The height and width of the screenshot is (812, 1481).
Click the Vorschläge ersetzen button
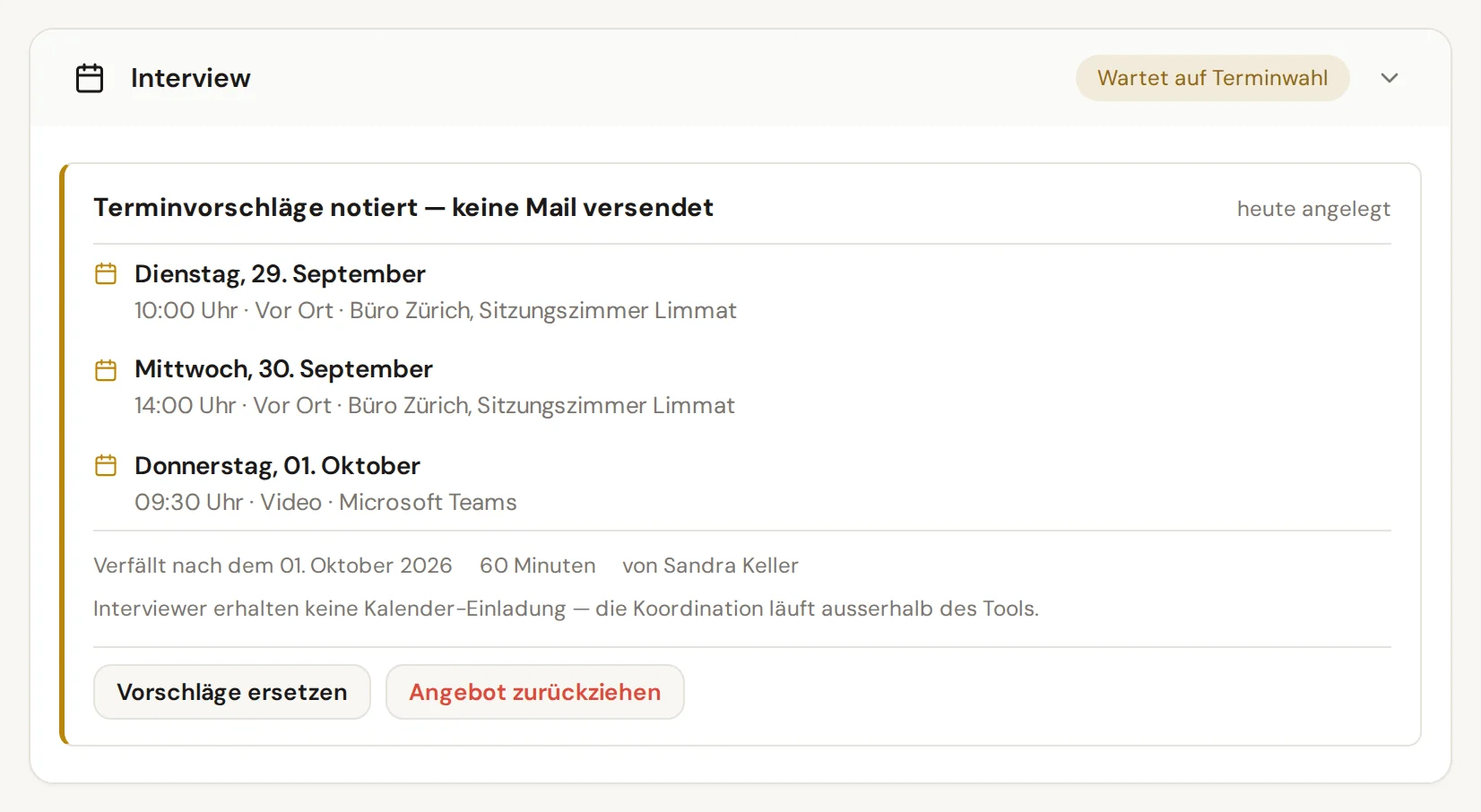tap(232, 692)
